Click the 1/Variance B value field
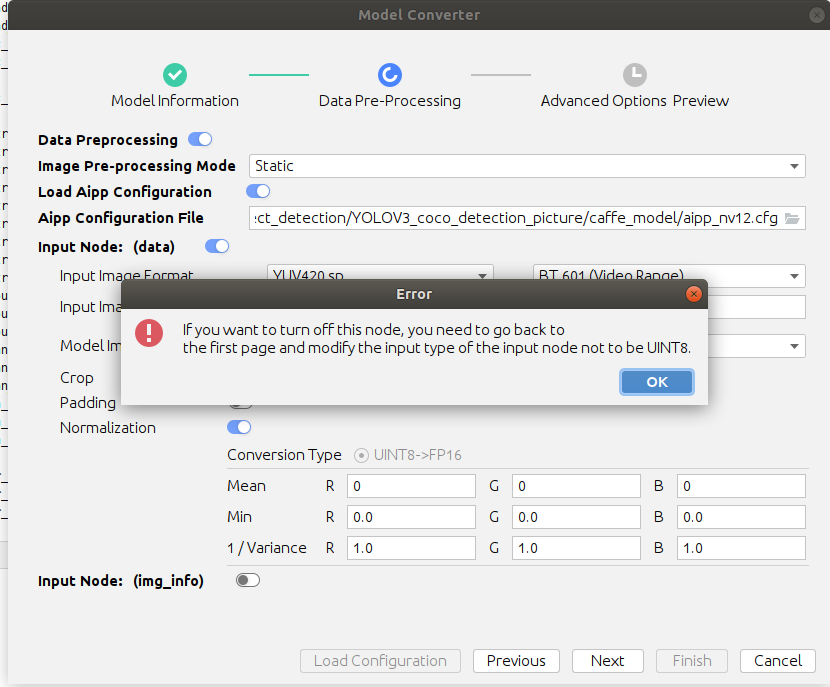This screenshot has width=830, height=687. tap(742, 548)
